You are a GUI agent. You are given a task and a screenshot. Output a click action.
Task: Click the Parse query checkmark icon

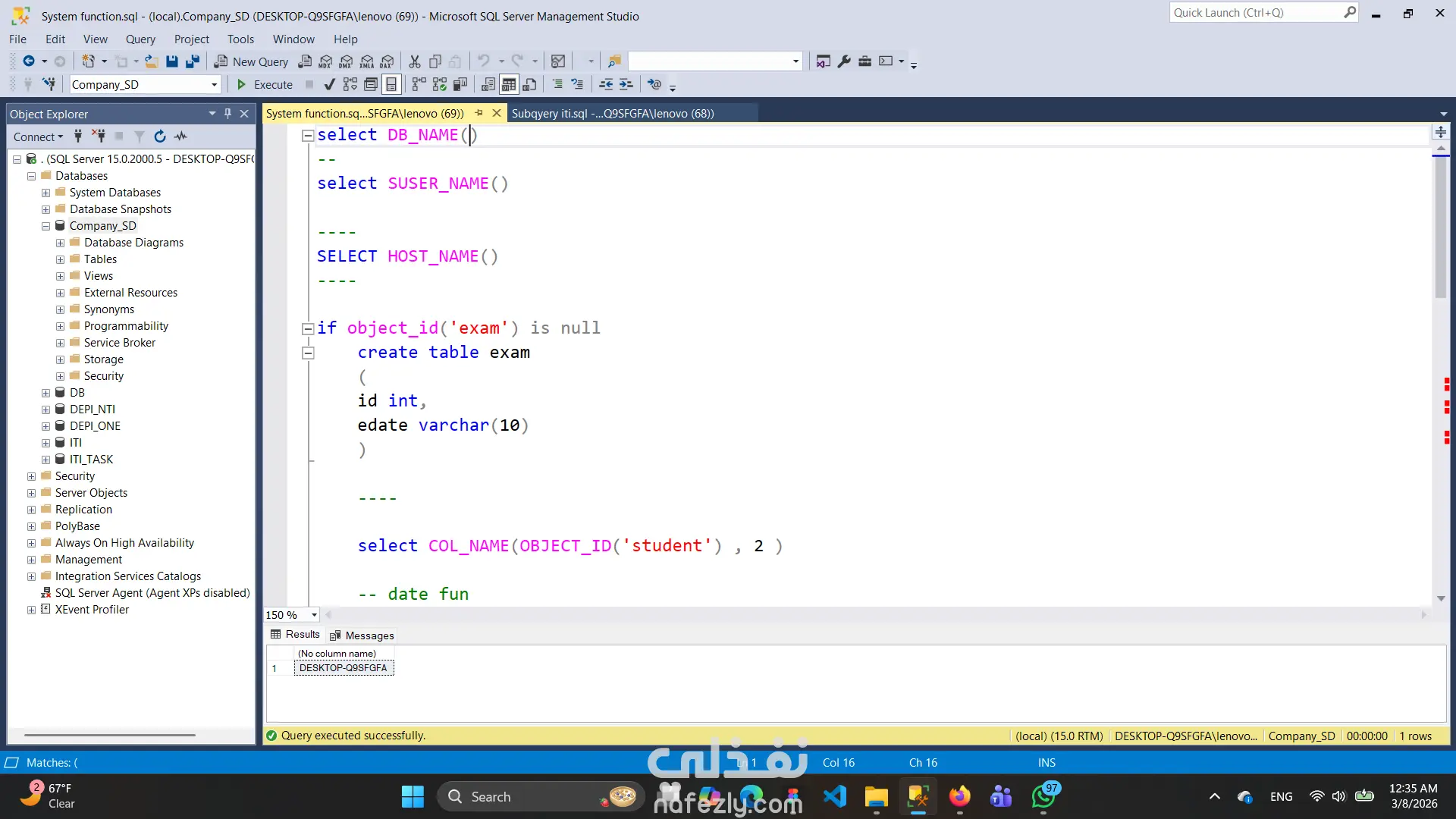pyautogui.click(x=329, y=84)
